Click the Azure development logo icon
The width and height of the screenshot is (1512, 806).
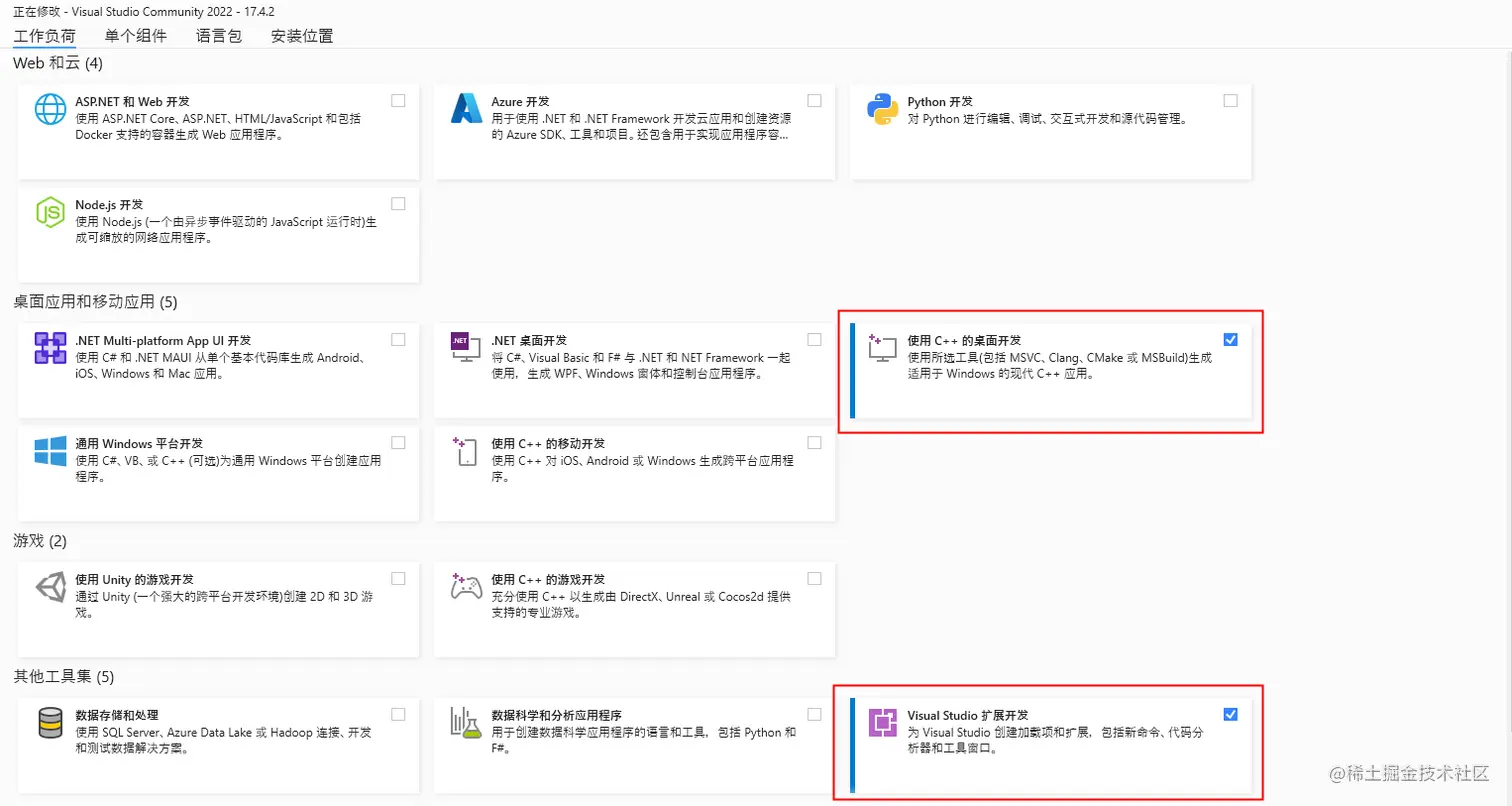pyautogui.click(x=467, y=109)
